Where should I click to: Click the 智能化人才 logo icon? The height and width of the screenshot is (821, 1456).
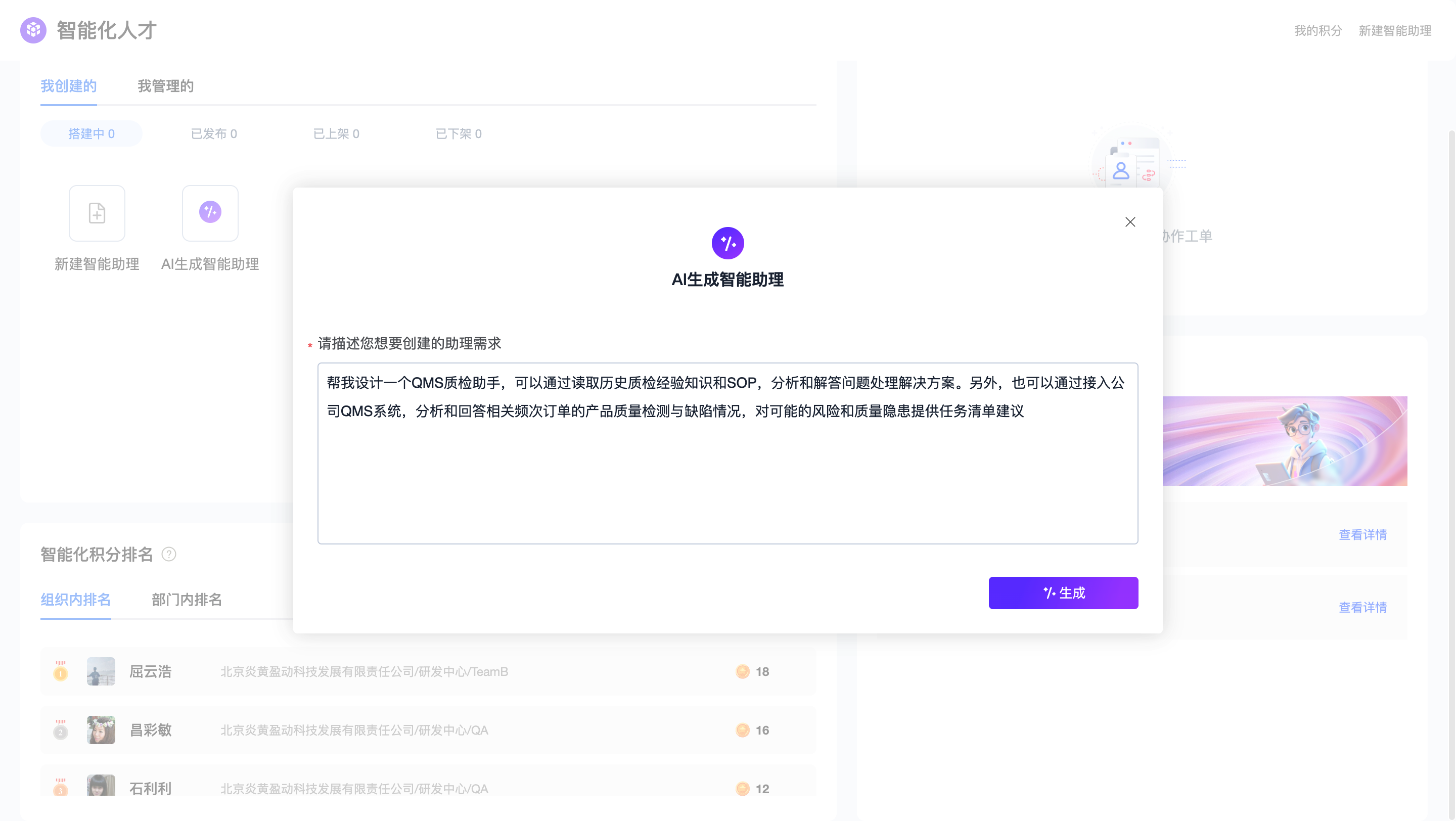tap(33, 30)
